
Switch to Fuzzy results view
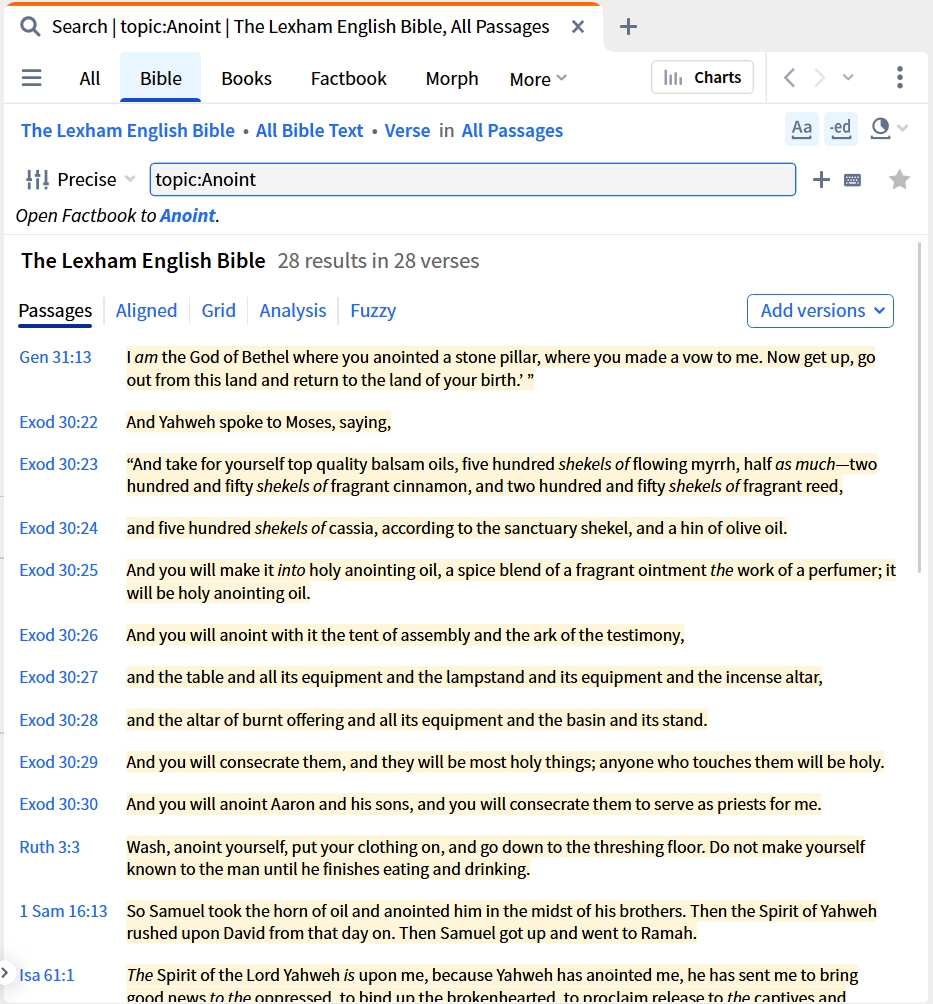(373, 311)
